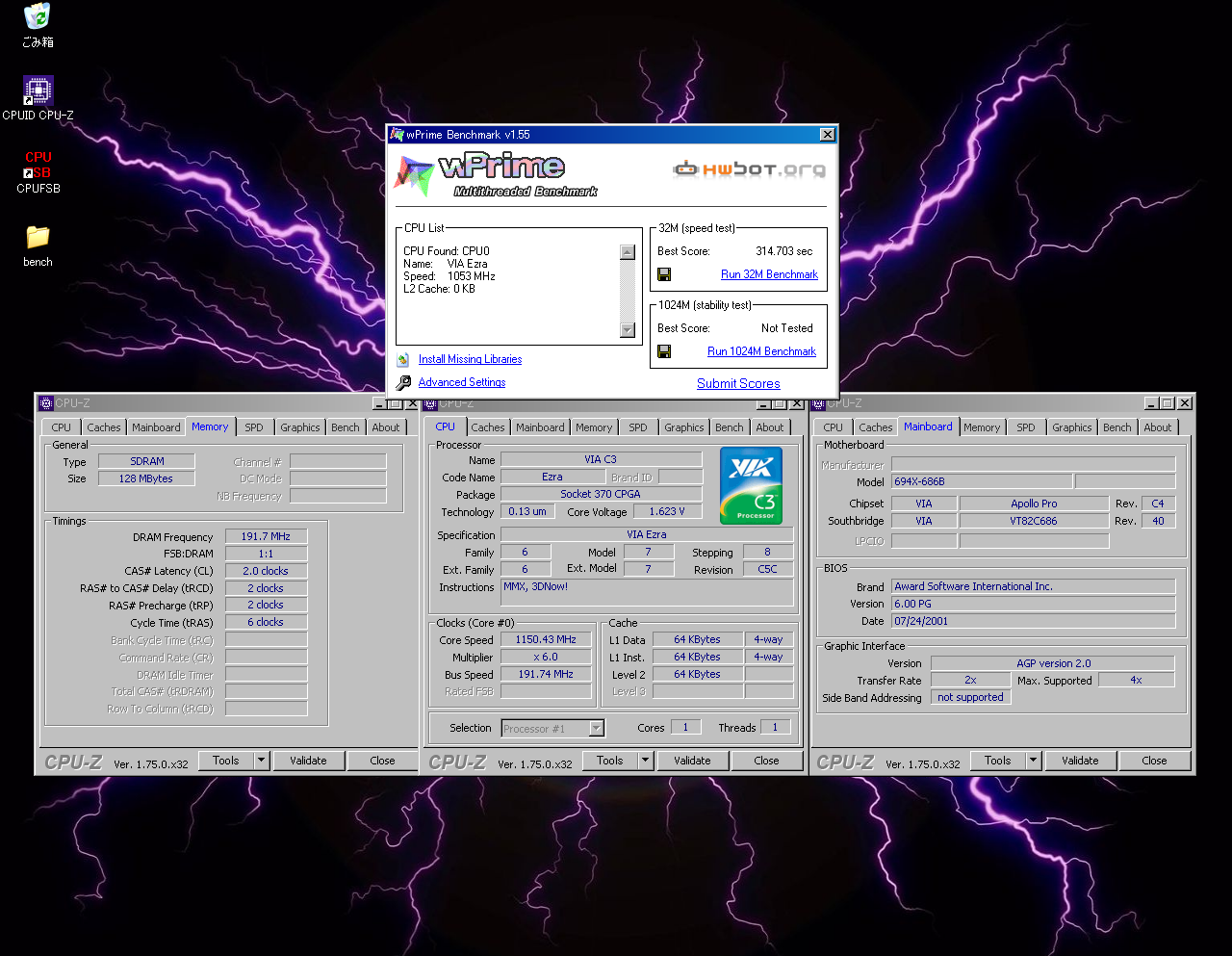Select SPD tab in right CPU-Z window

tap(1026, 427)
